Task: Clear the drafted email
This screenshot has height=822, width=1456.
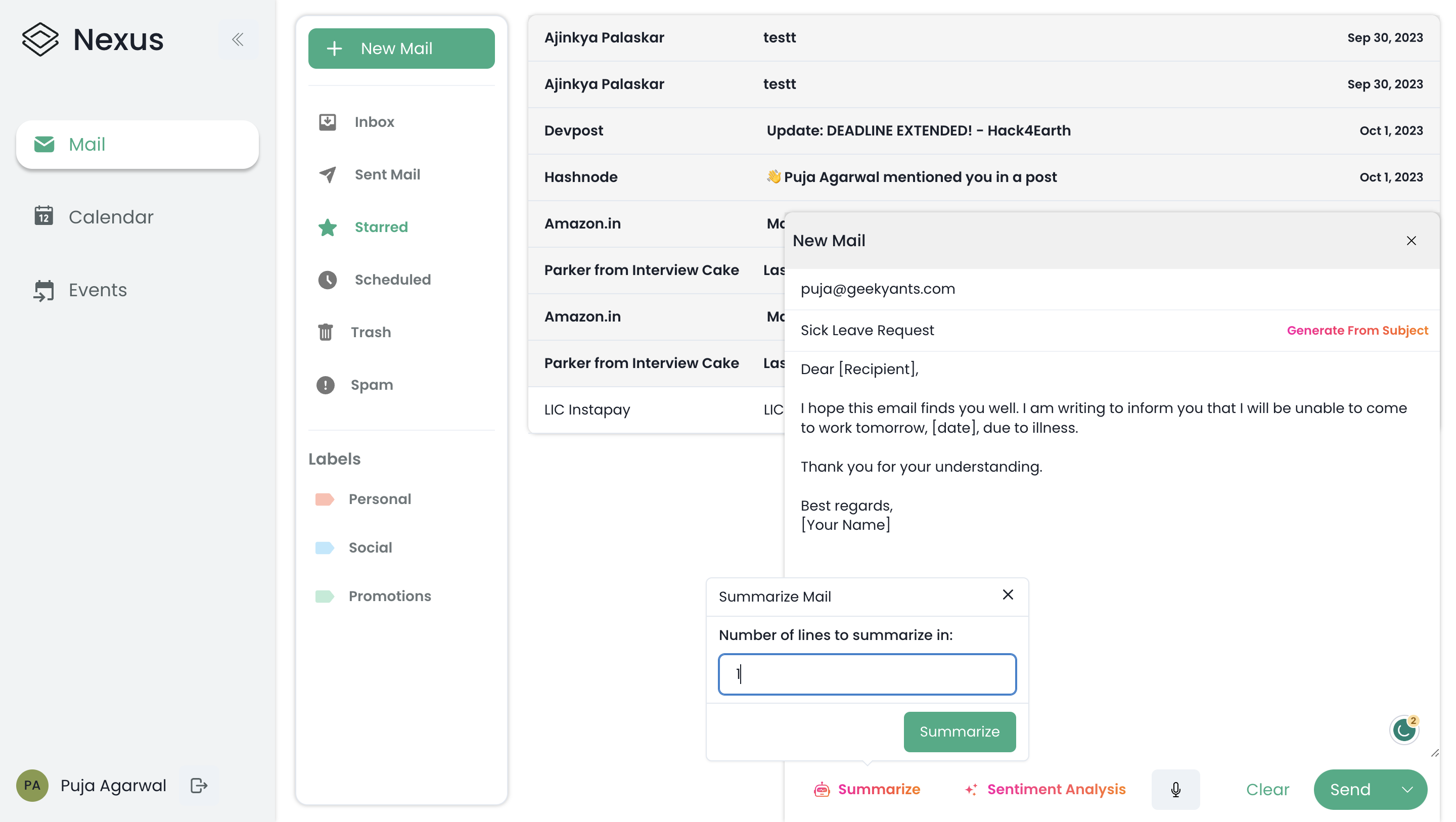Action: coord(1267,789)
